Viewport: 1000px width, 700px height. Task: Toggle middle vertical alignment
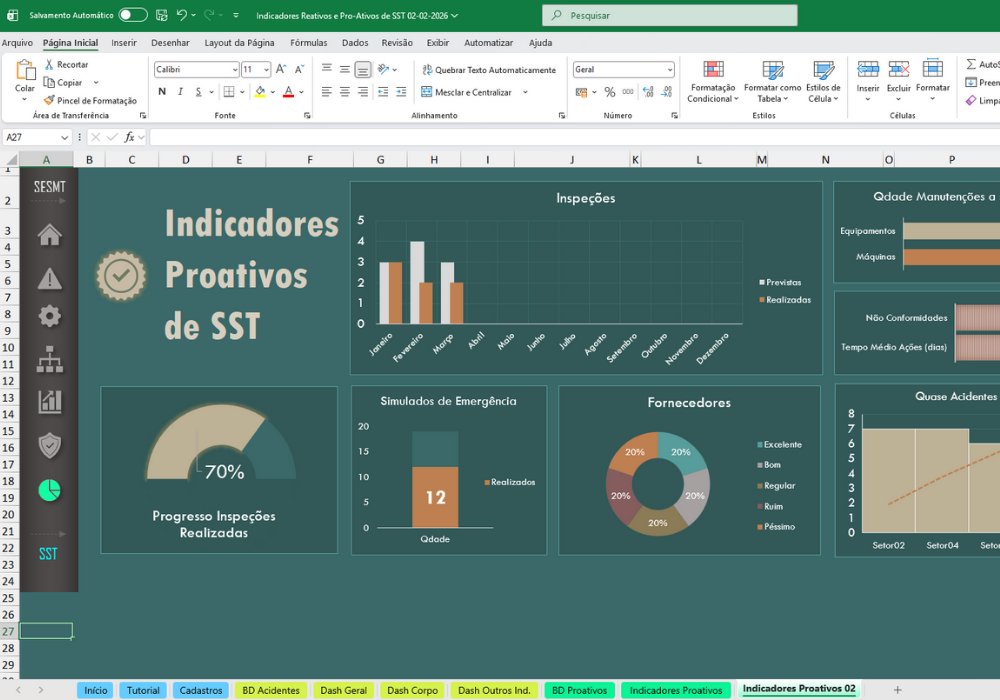(344, 69)
